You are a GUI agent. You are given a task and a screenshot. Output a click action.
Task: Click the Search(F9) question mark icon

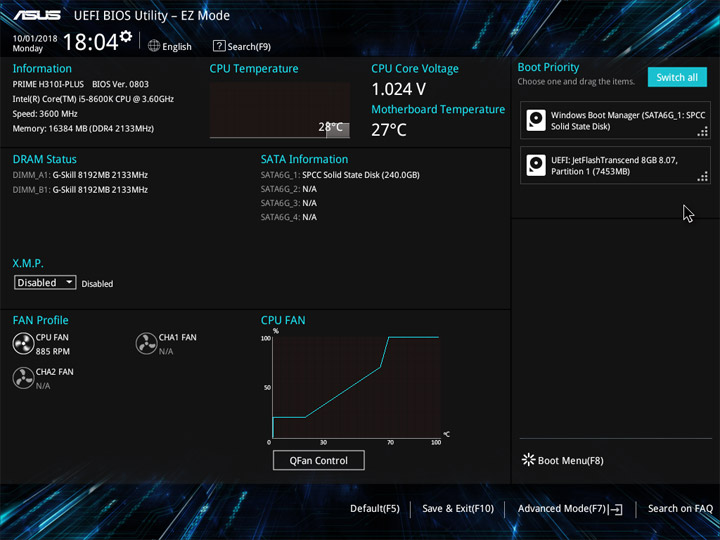click(x=219, y=46)
